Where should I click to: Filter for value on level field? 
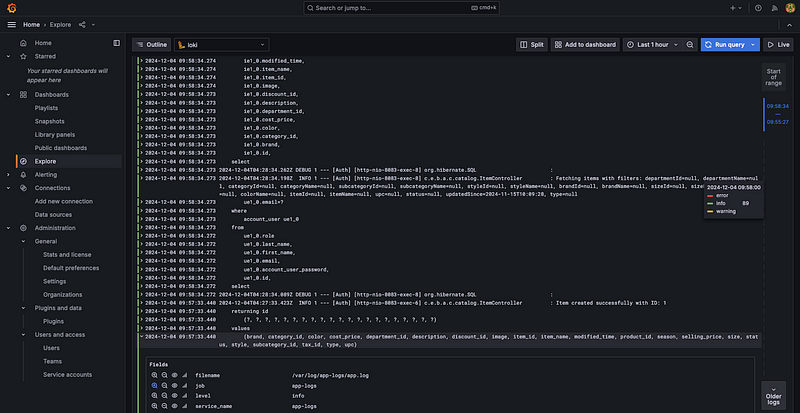[155, 396]
